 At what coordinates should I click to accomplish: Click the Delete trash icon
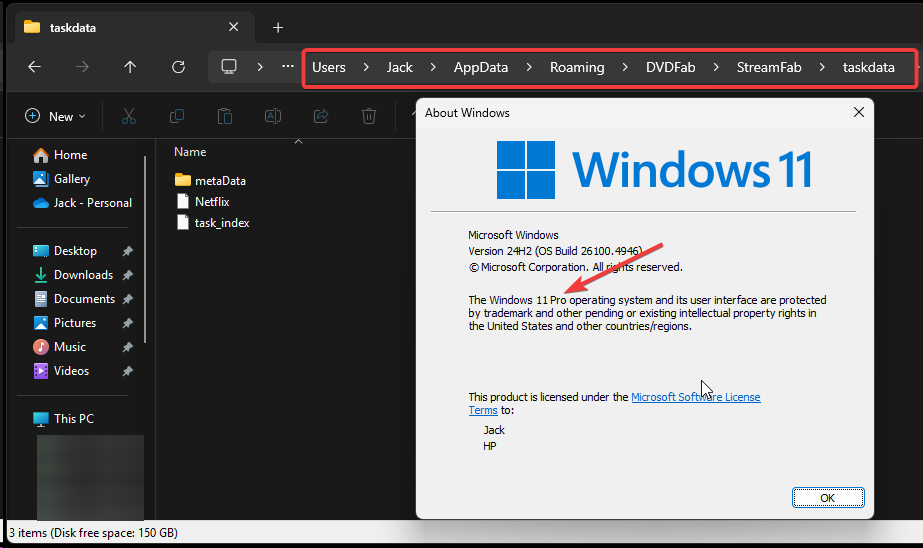pyautogui.click(x=369, y=116)
